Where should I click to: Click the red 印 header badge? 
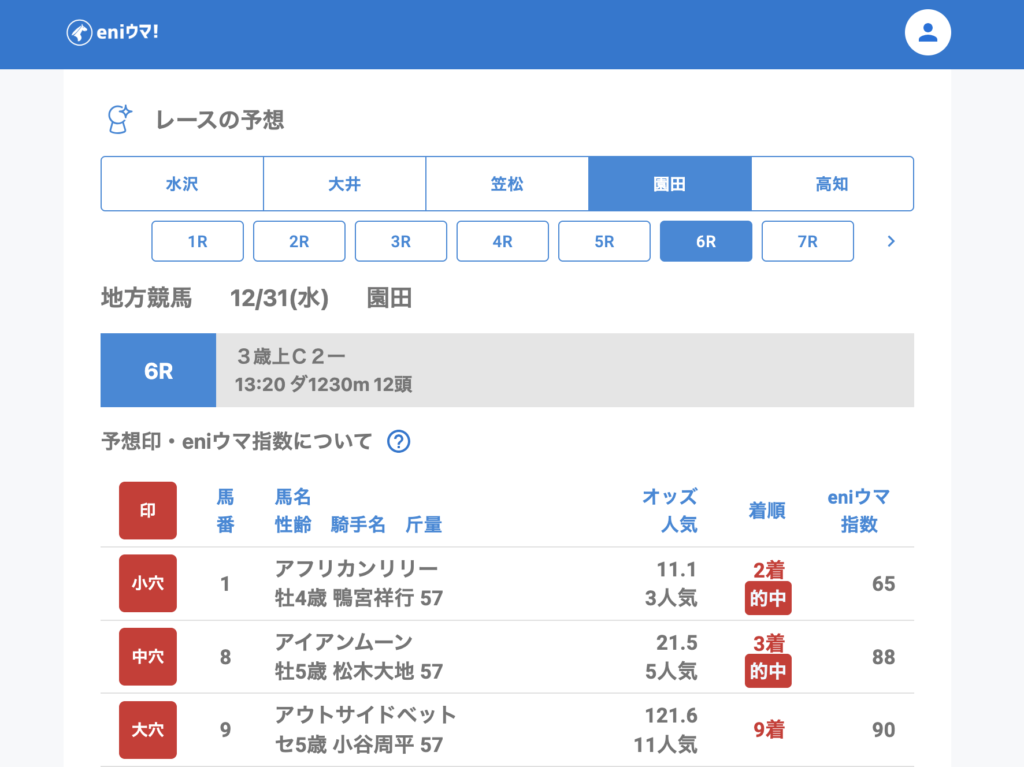147,510
